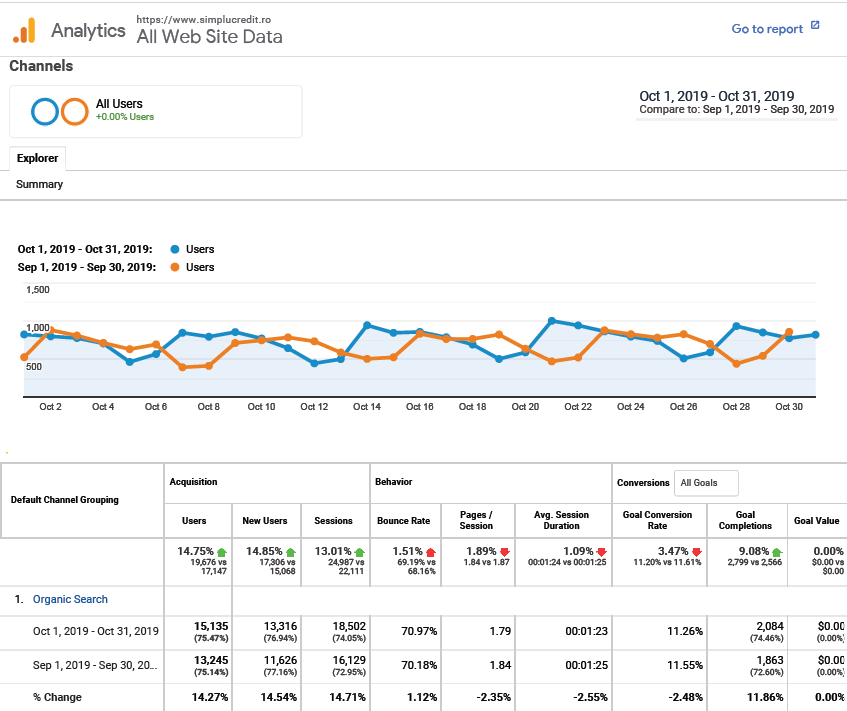Open the Organic Search channel link
Screen dimensions: 847x711
coord(70,598)
